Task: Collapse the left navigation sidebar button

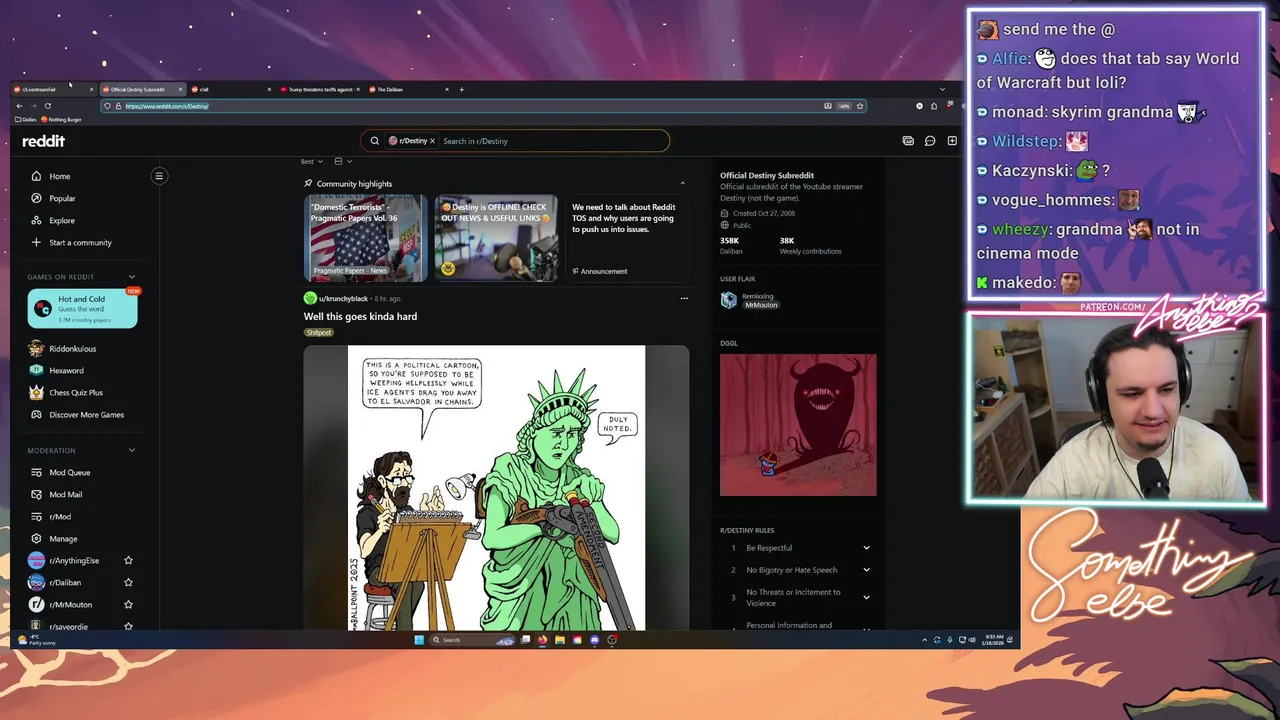Action: click(158, 176)
